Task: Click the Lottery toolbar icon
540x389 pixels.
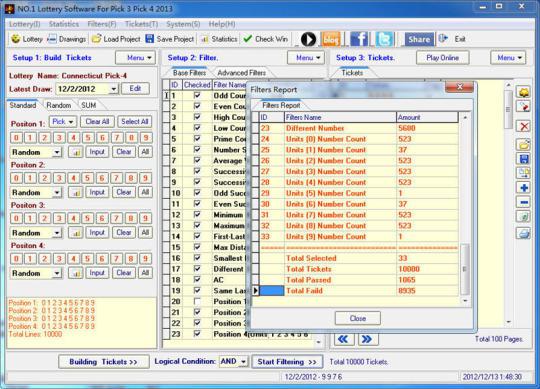Action: (x=15, y=39)
